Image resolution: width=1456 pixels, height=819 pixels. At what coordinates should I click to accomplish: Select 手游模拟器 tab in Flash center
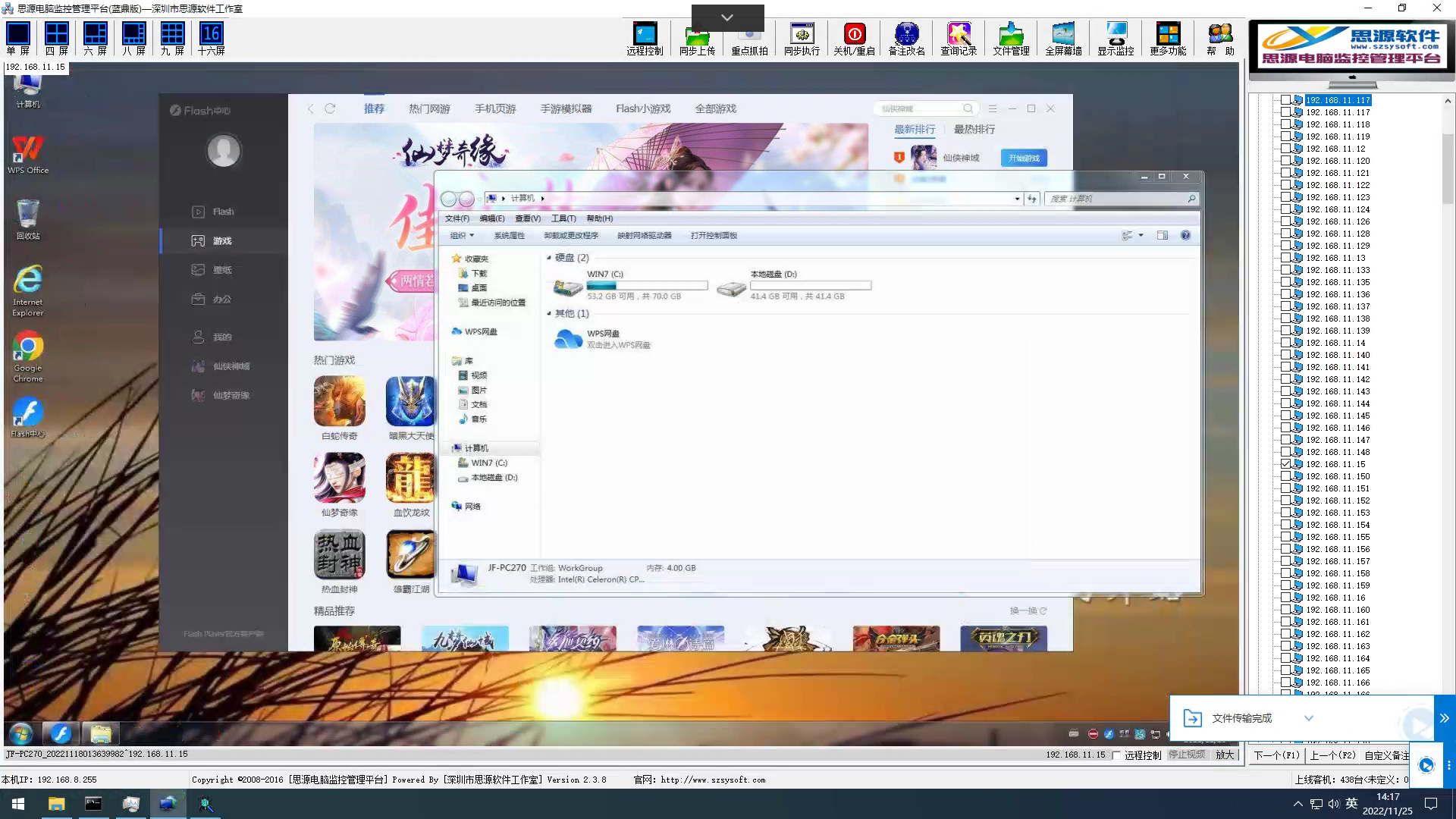[566, 109]
